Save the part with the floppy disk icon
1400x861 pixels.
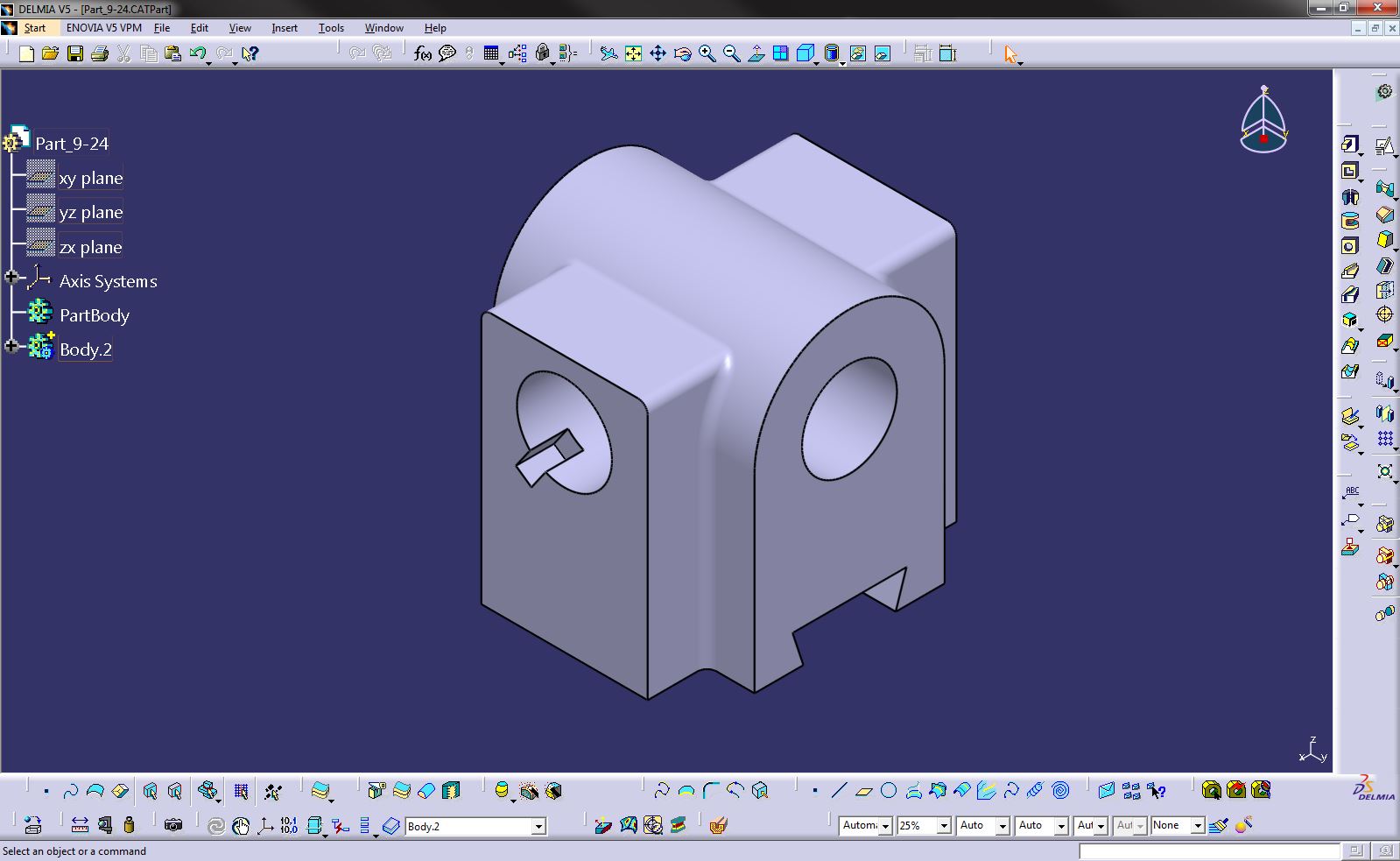click(x=75, y=54)
